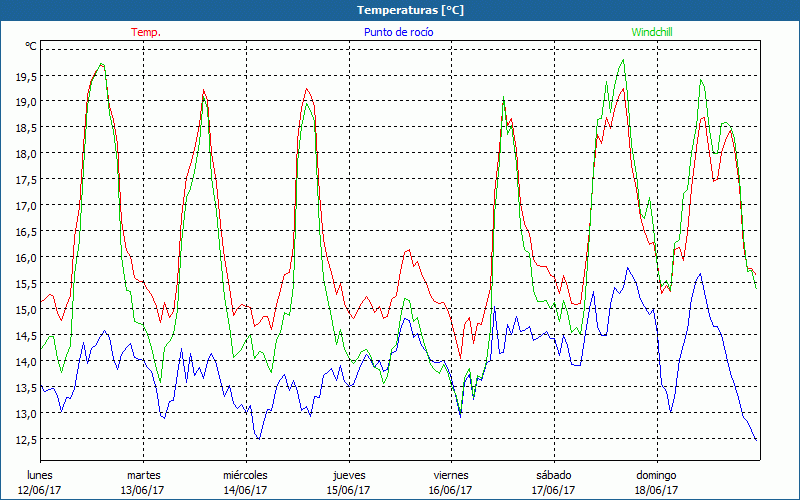Select the martes day label

pyautogui.click(x=143, y=475)
